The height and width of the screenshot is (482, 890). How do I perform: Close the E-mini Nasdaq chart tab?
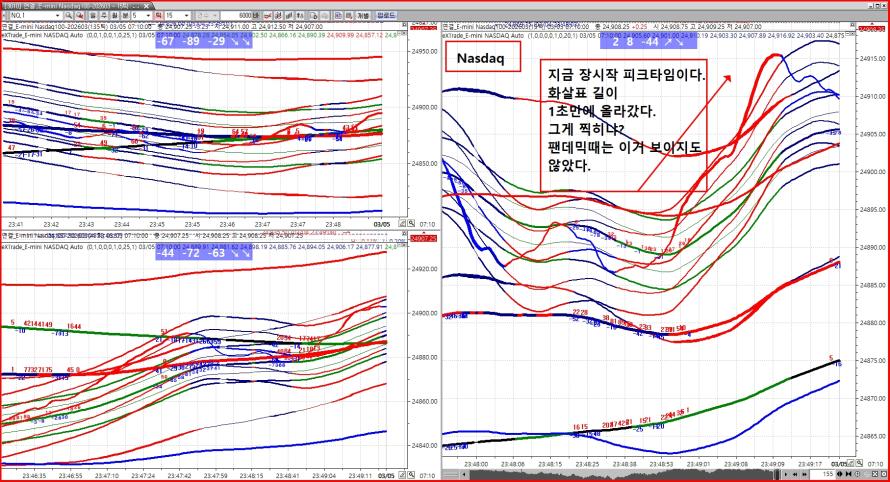click(x=146, y=6)
